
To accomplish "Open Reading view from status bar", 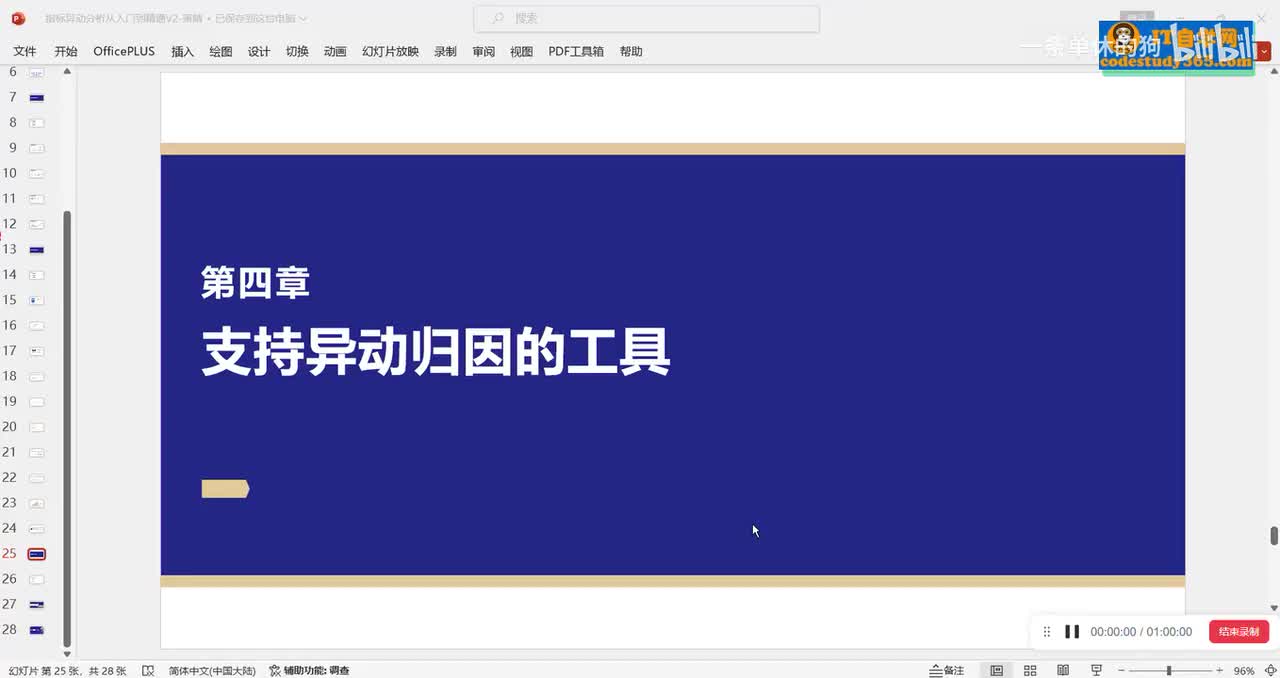I will pyautogui.click(x=1063, y=670).
